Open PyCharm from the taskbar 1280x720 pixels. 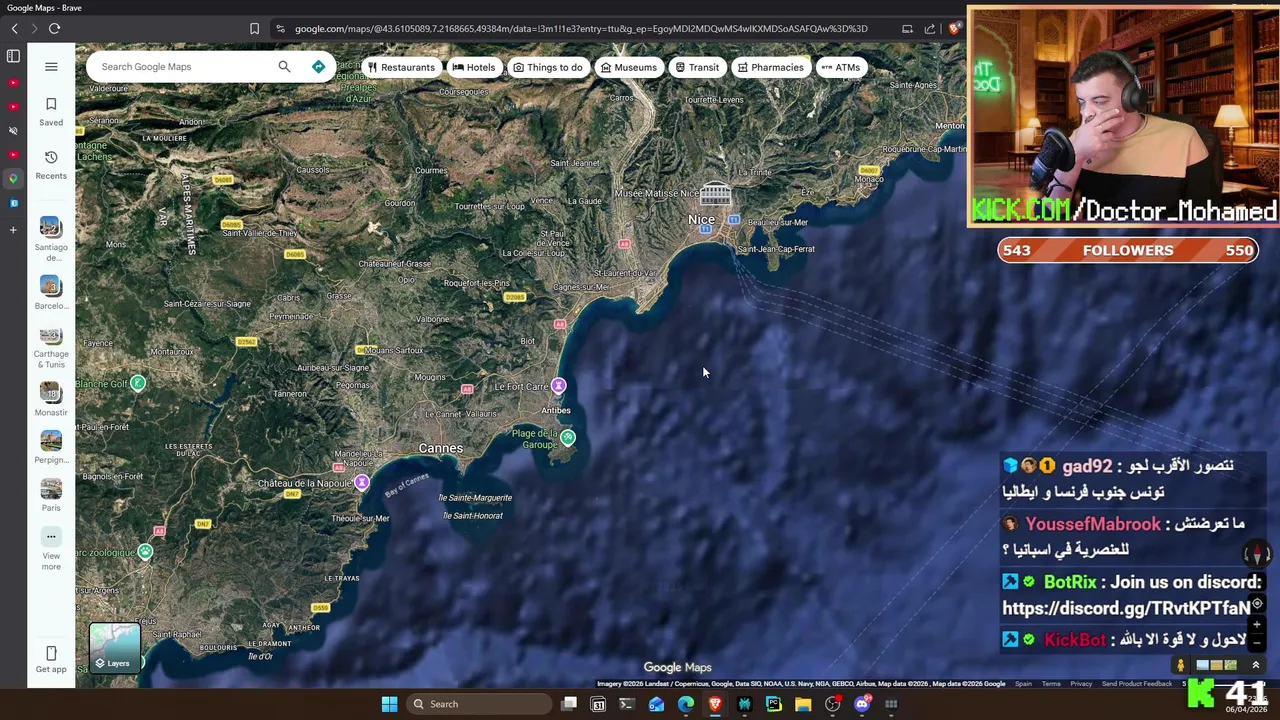774,704
